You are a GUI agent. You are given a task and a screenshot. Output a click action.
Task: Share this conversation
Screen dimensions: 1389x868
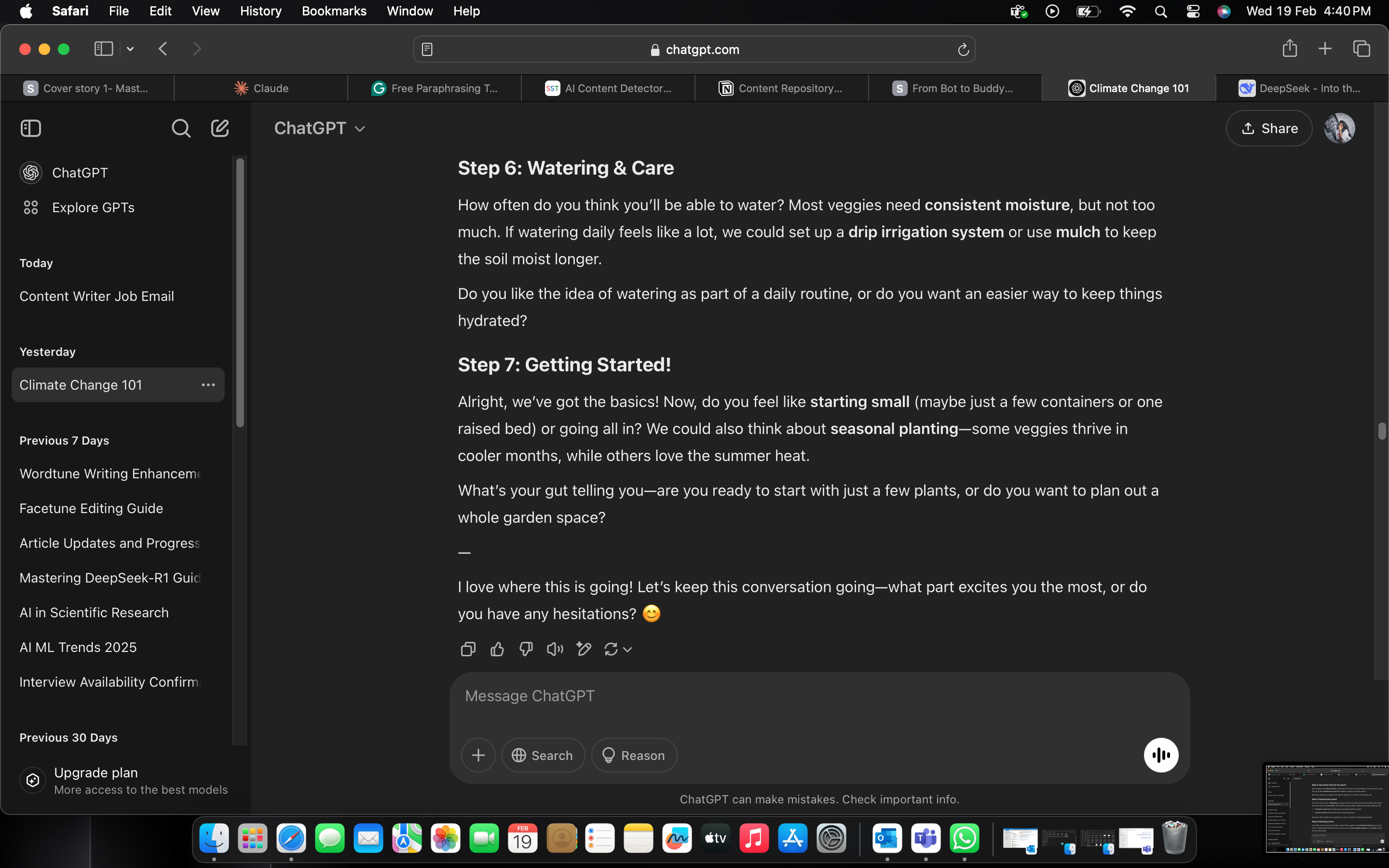(x=1268, y=128)
